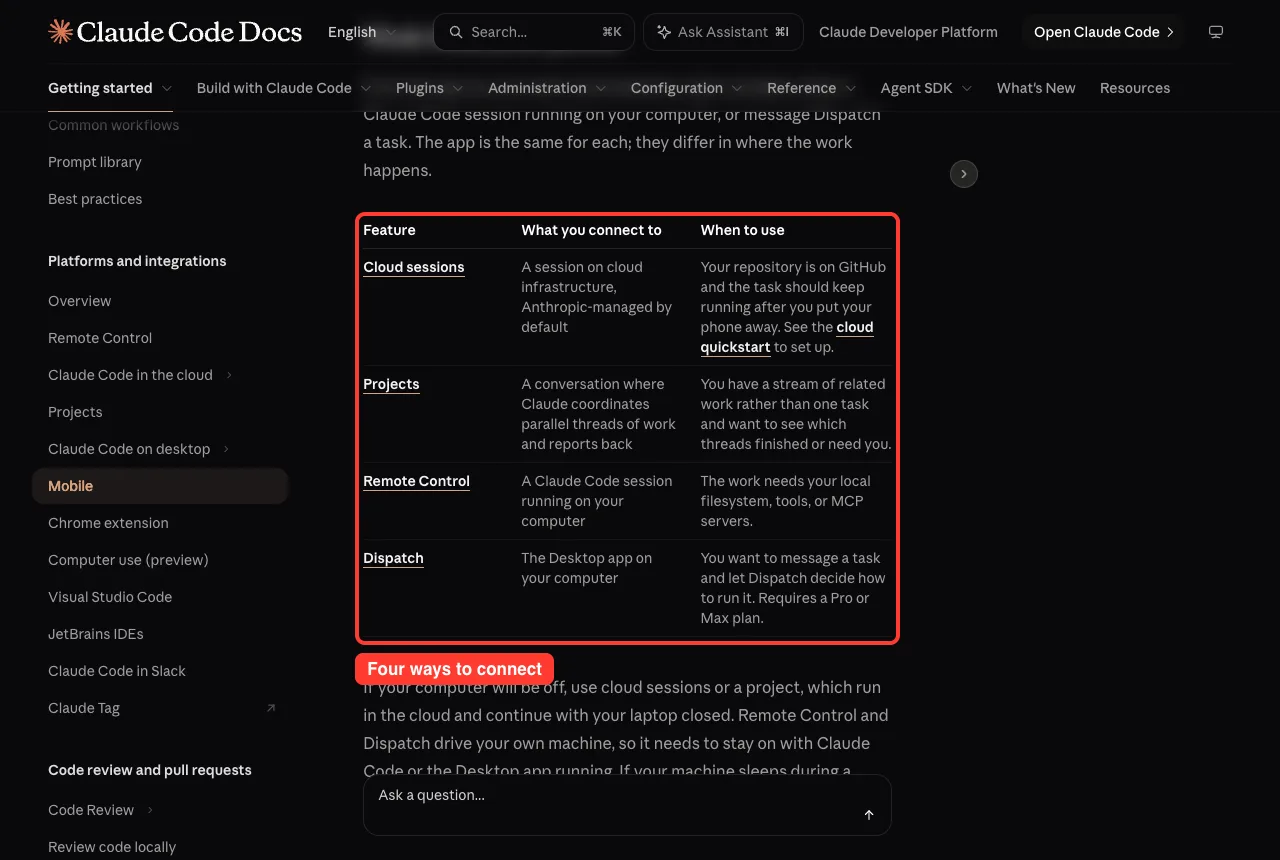The image size is (1280, 860).
Task: Open Review code locally sidebar page
Action: (x=112, y=847)
